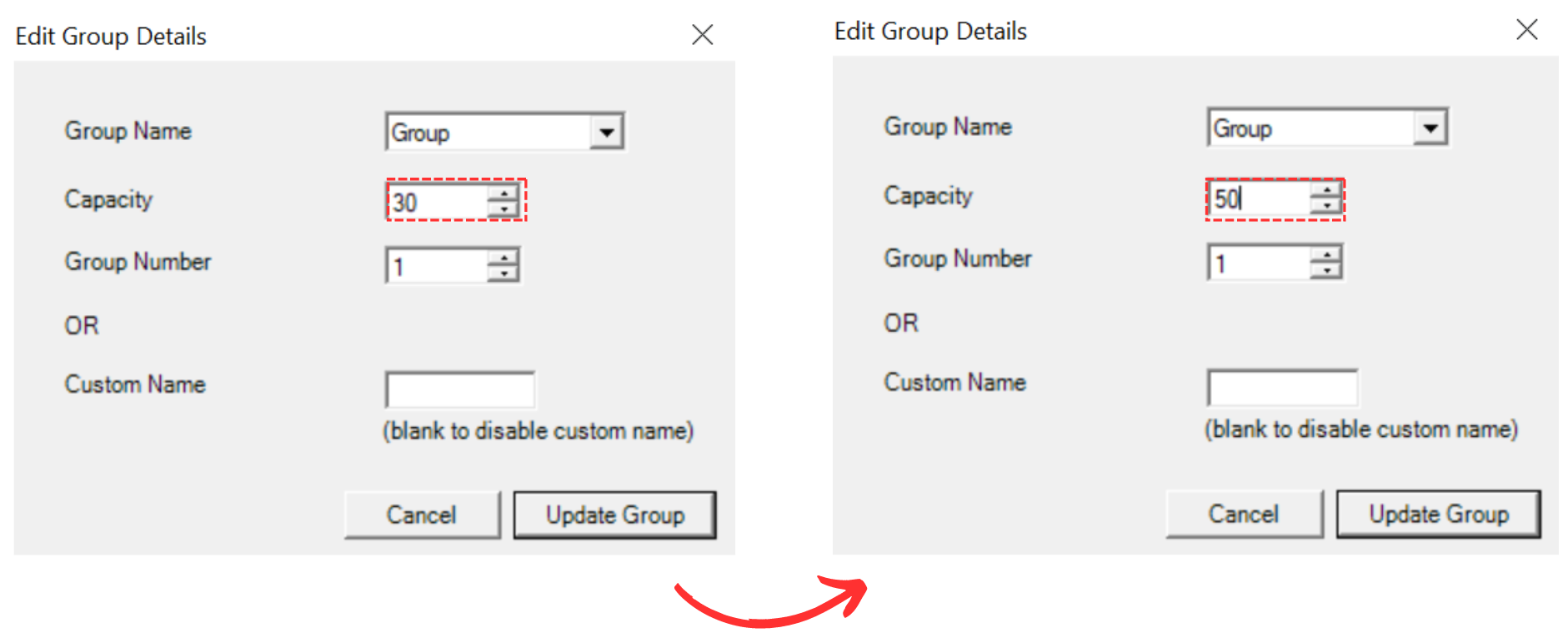Lower Group Number with down arrow in capacity-30 dialog
The height and width of the screenshot is (638, 1568).
coord(503,274)
